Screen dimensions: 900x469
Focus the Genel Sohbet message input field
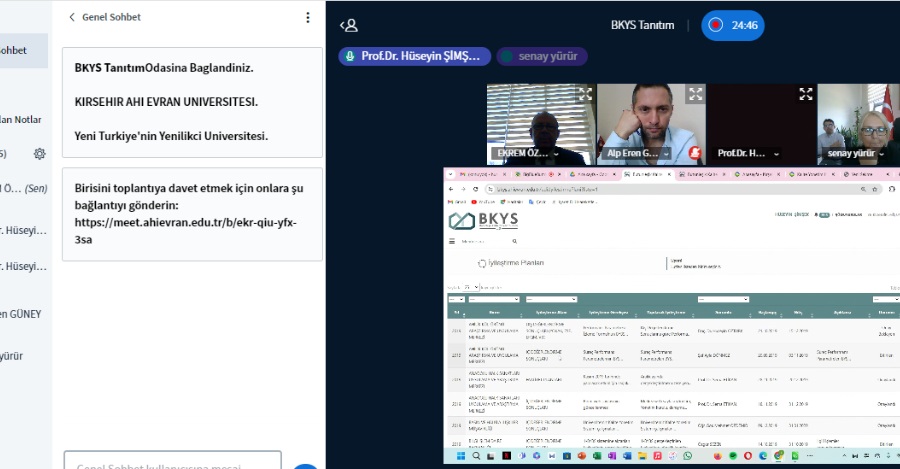pyautogui.click(x=172, y=464)
